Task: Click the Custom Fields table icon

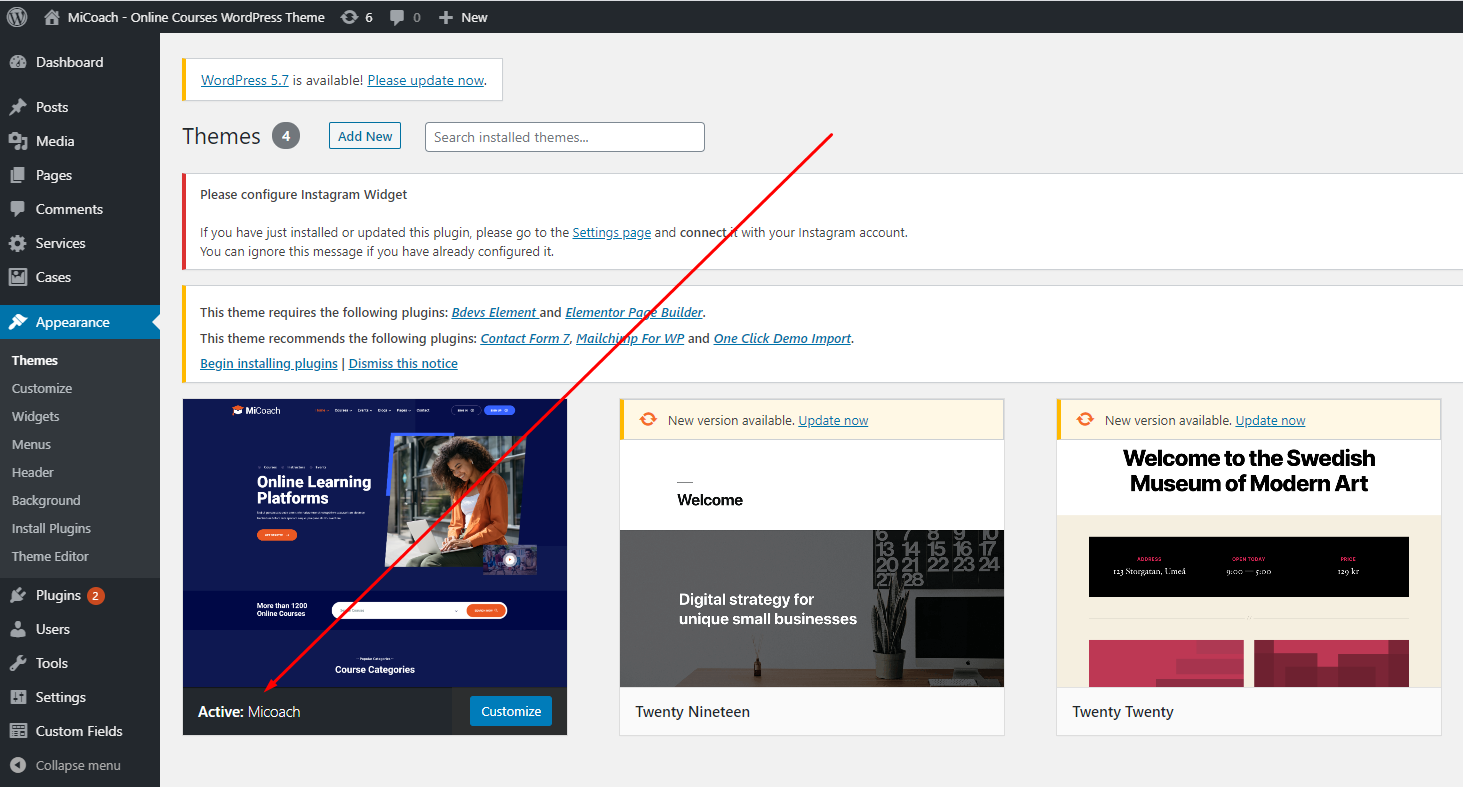Action: click(x=18, y=731)
